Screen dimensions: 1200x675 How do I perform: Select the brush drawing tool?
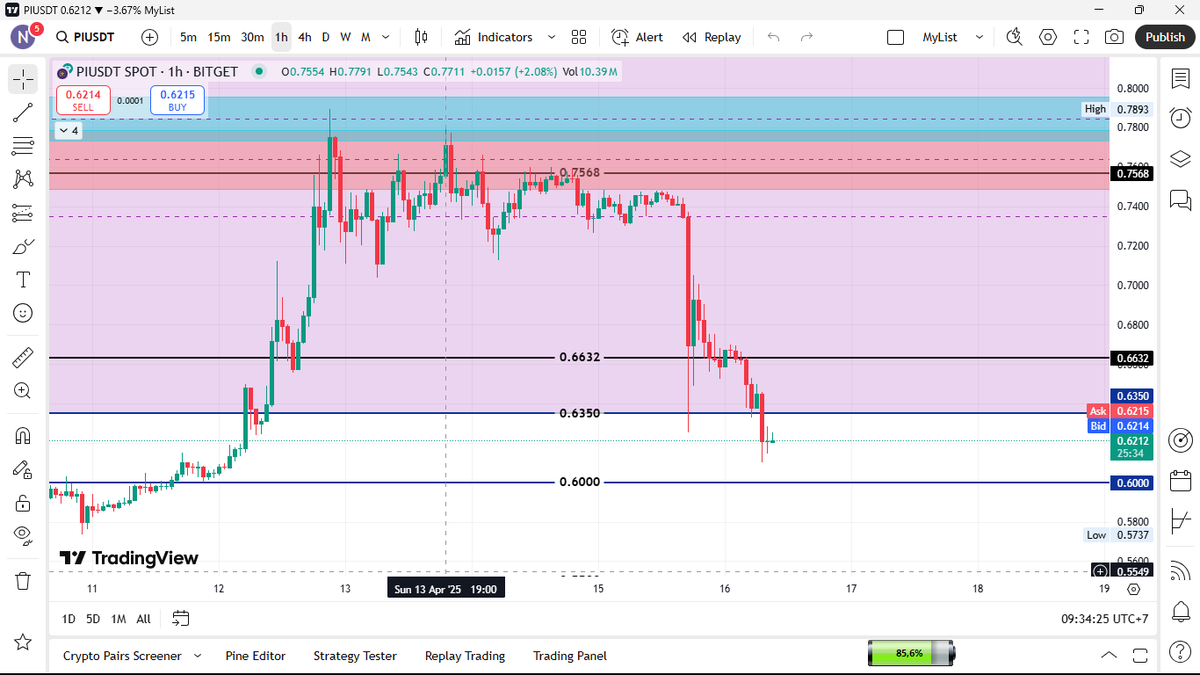(x=23, y=246)
